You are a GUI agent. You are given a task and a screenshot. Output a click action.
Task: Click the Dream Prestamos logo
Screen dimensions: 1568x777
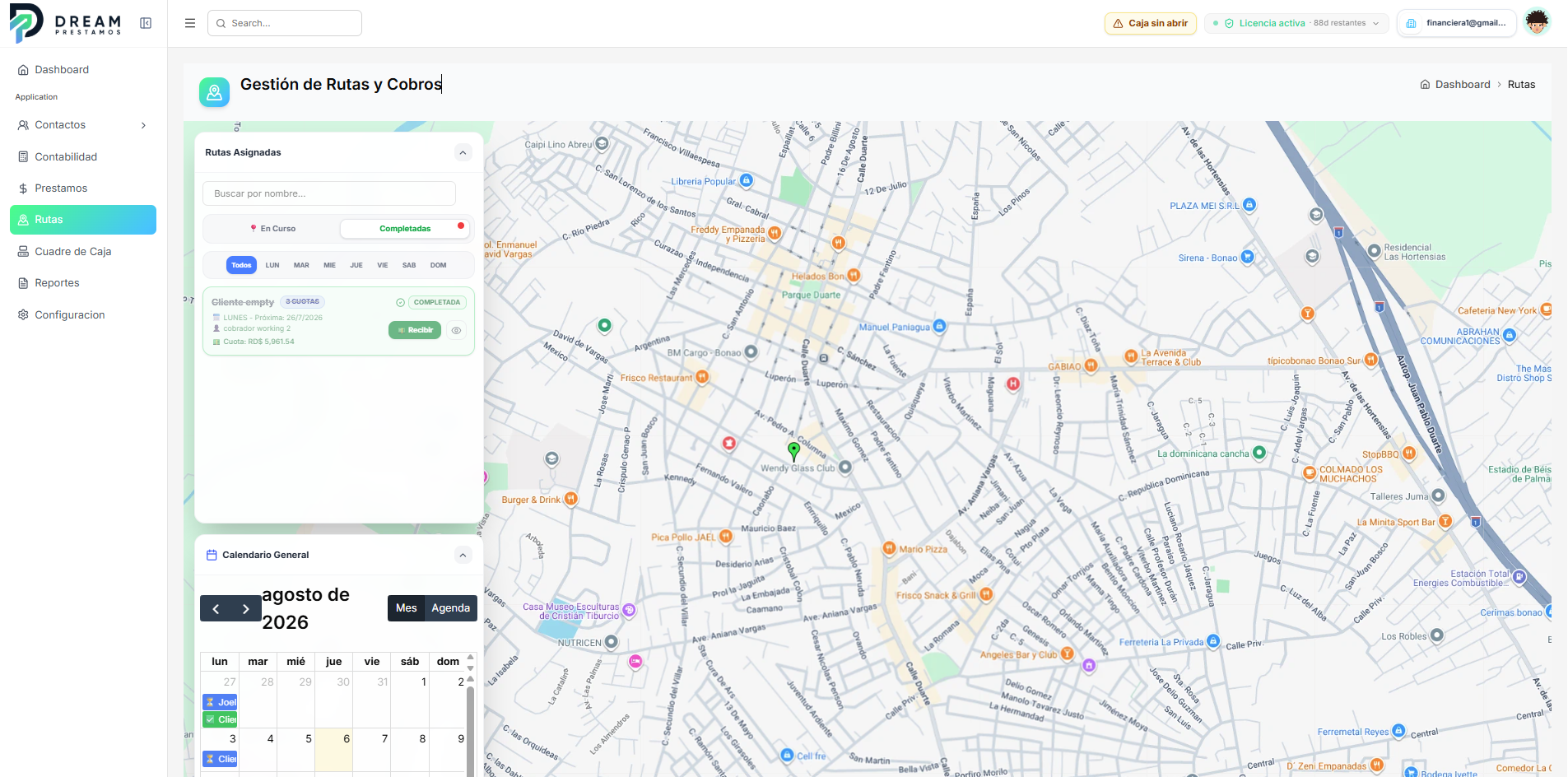pos(66,23)
